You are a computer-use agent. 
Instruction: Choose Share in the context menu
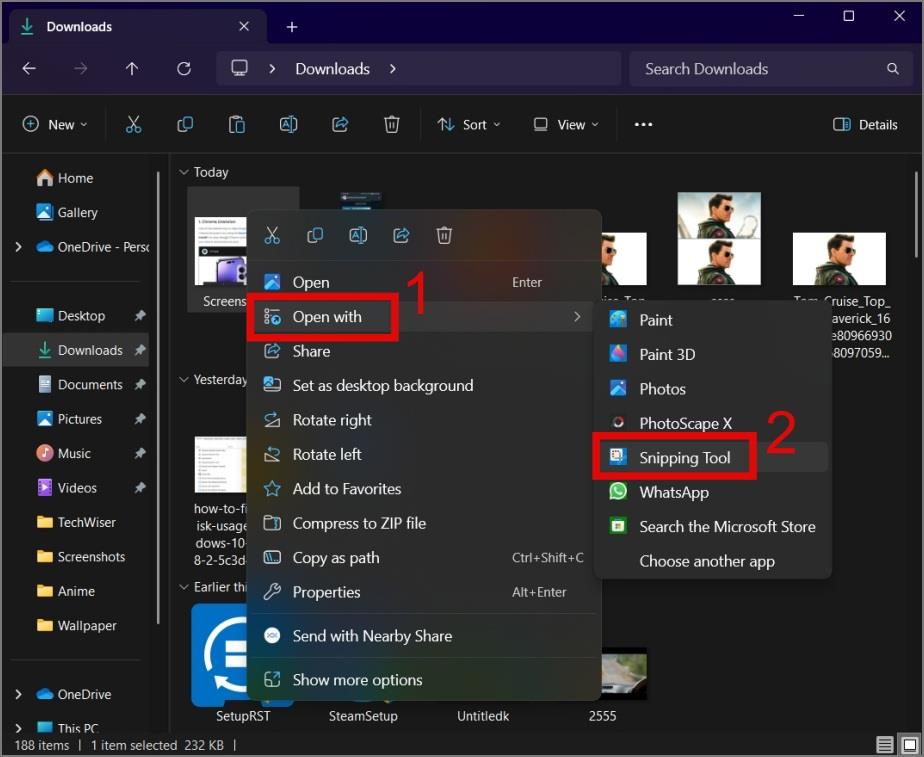(419, 351)
